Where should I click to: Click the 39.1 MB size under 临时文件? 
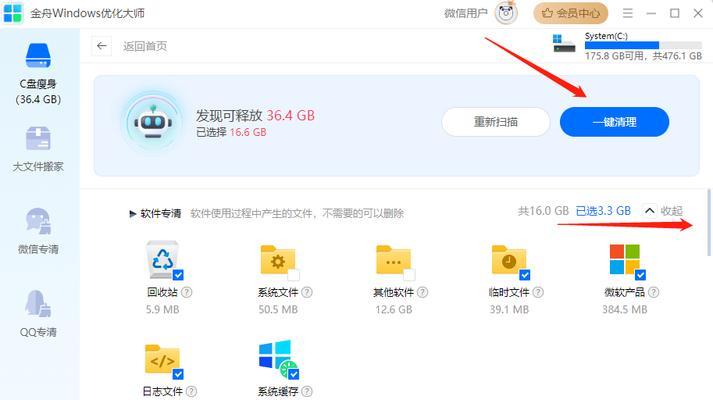click(509, 310)
